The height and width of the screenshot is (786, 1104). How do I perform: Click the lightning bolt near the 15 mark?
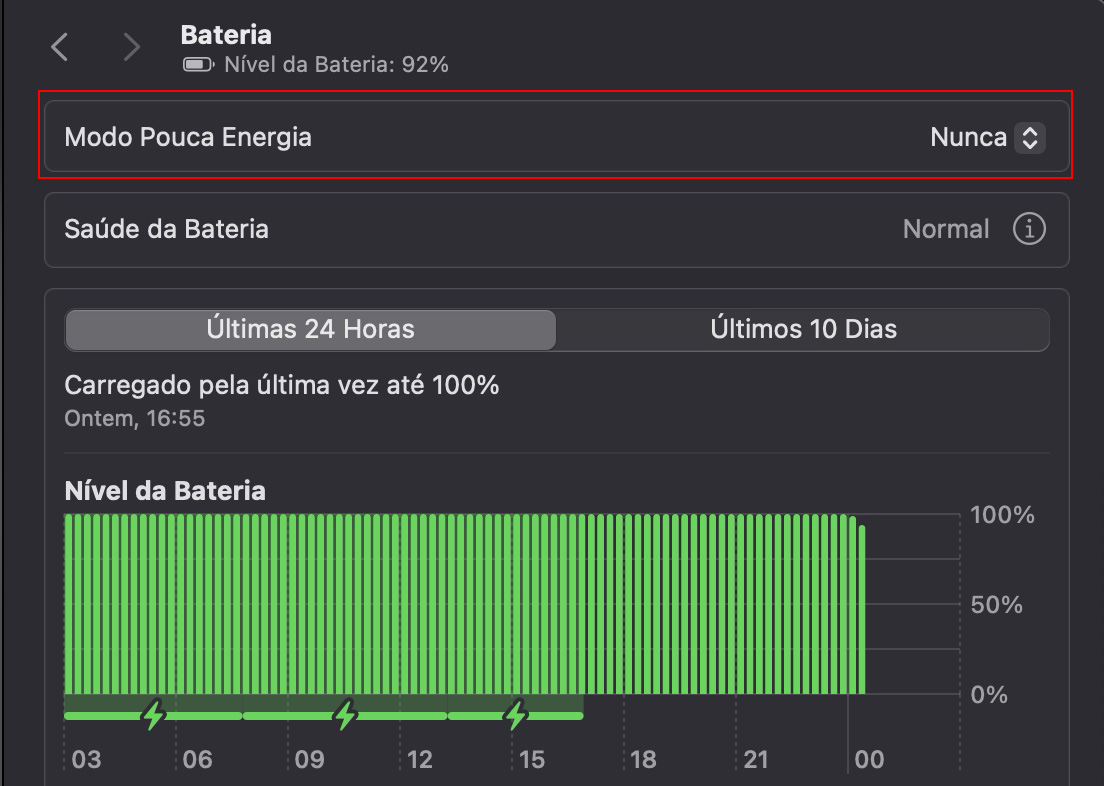[x=516, y=714]
